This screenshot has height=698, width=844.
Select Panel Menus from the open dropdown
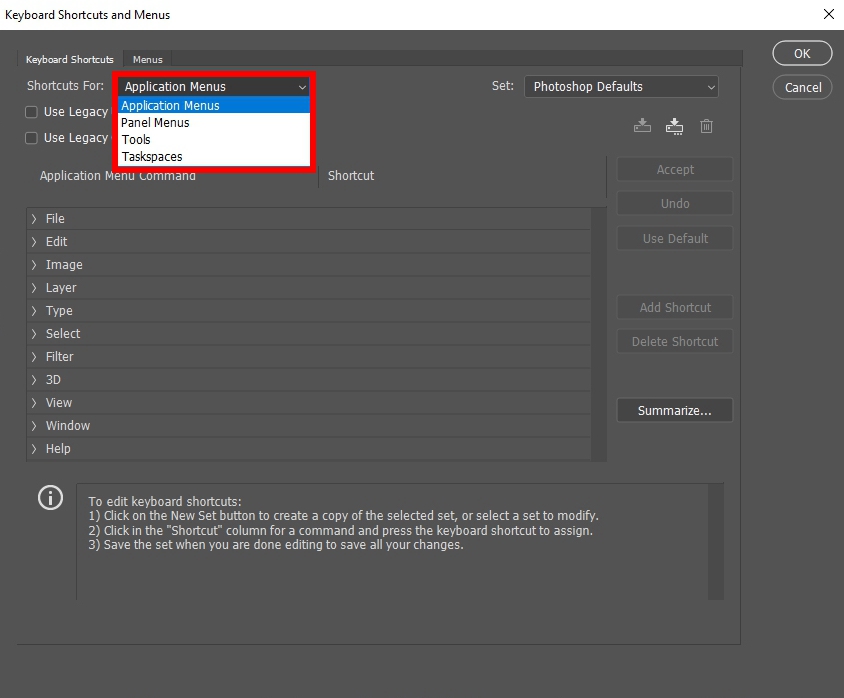click(156, 122)
